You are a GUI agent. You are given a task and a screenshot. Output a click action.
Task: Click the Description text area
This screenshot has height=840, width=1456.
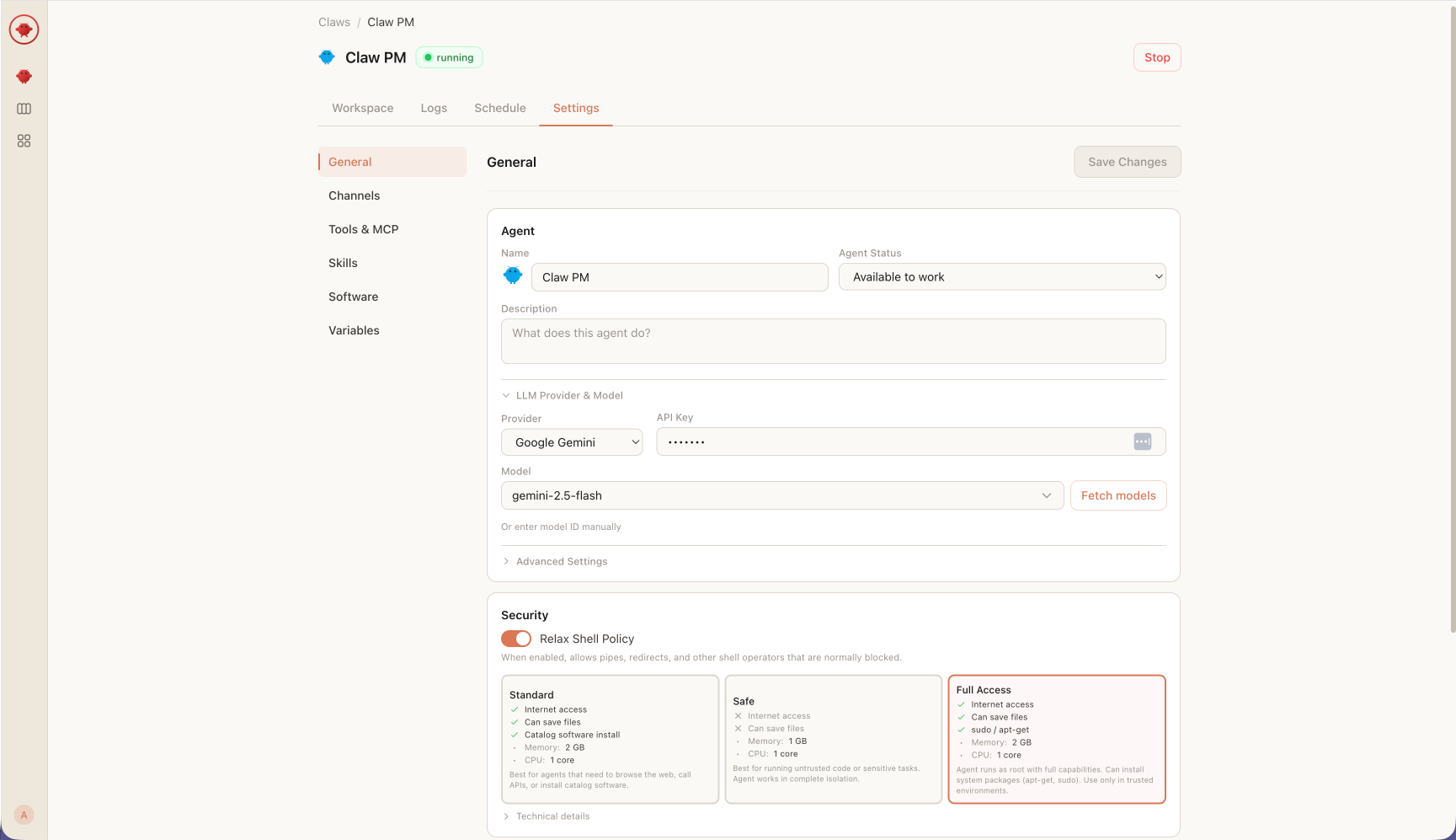[833, 341]
